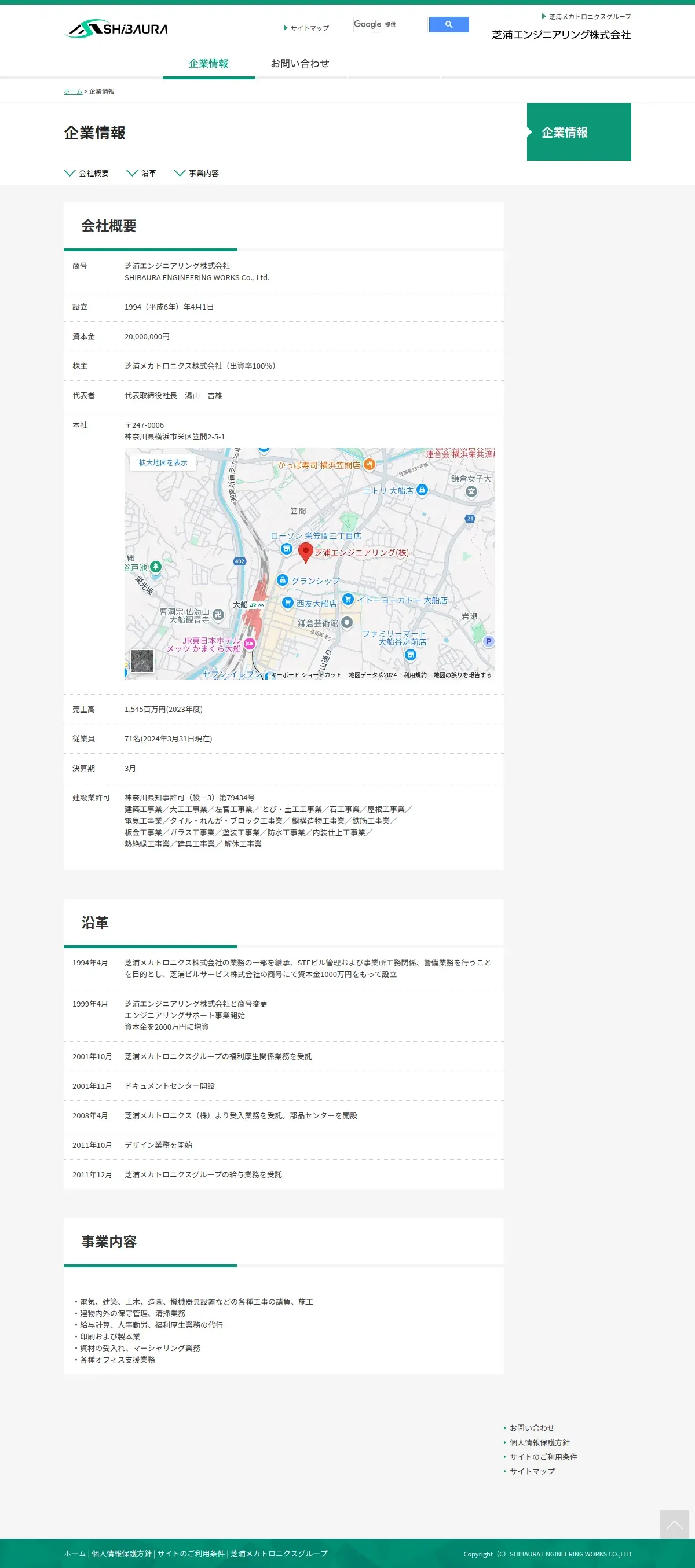
Task: Click the SHIBAURA logo in the header
Action: tap(116, 28)
